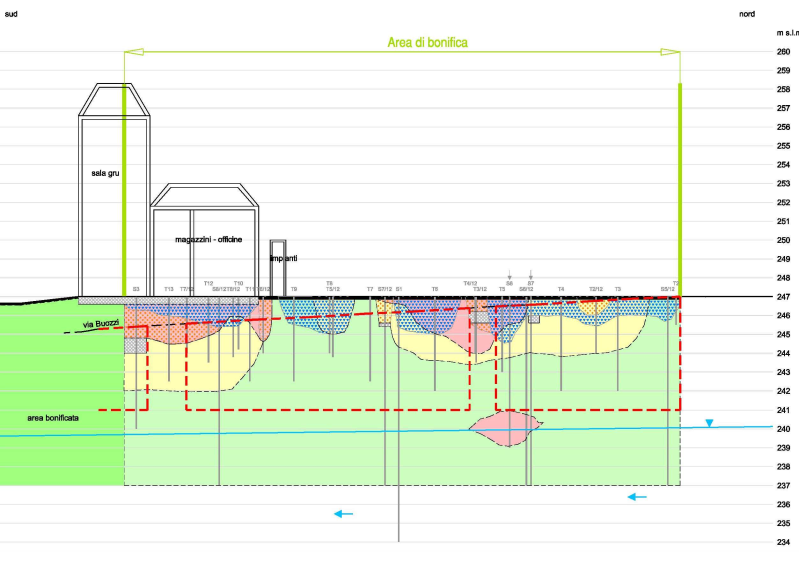Click the borehole label T13
Screen dimensions: 799x572
pos(168,289)
